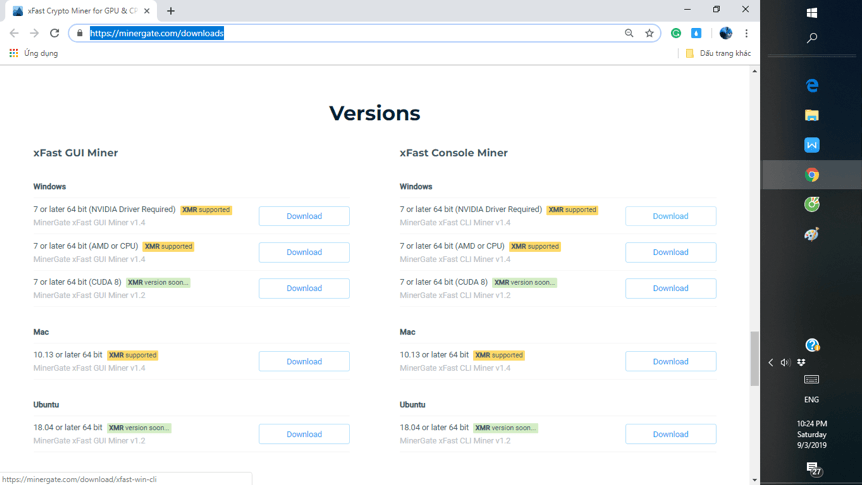Expand the system tray hidden icons chevron

771,362
